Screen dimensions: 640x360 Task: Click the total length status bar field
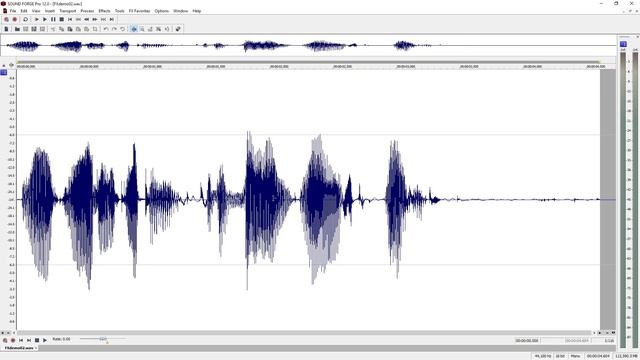pyautogui.click(x=598, y=356)
